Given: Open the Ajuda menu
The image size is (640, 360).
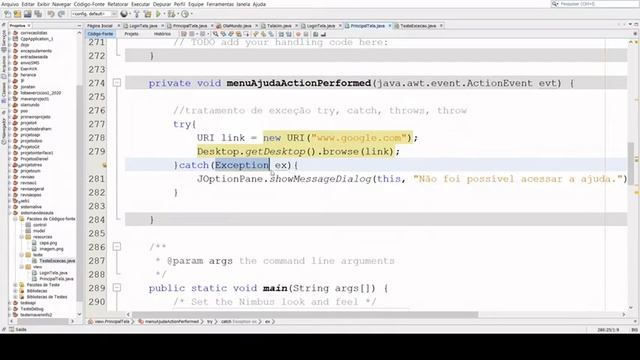Looking at the screenshot, I should click(259, 4).
